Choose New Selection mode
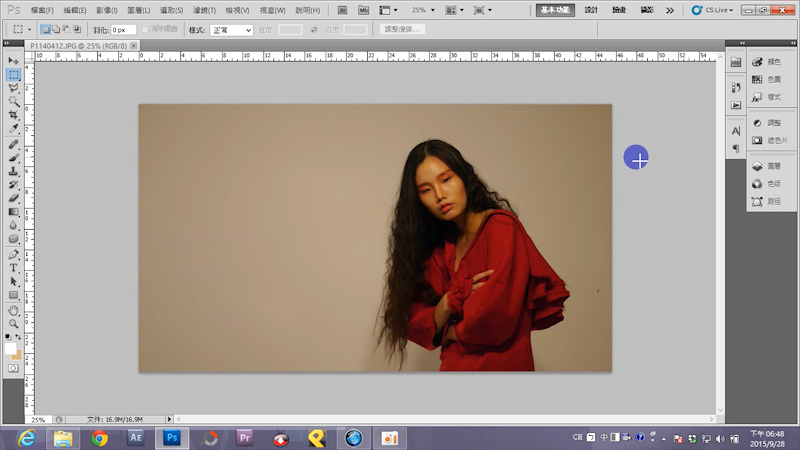Screen dimensions: 800x450 (46, 30)
